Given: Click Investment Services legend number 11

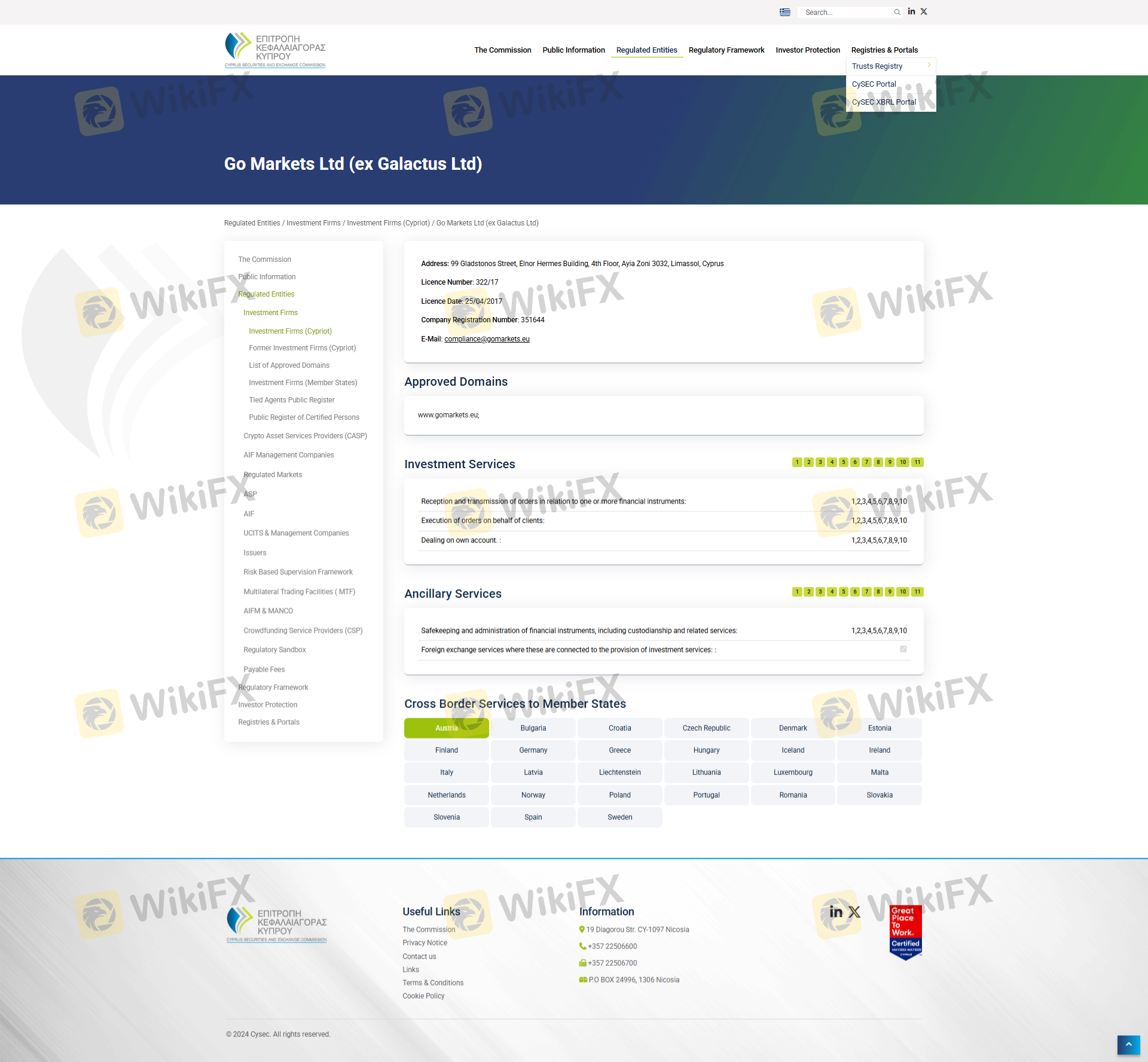Looking at the screenshot, I should pyautogui.click(x=917, y=462).
